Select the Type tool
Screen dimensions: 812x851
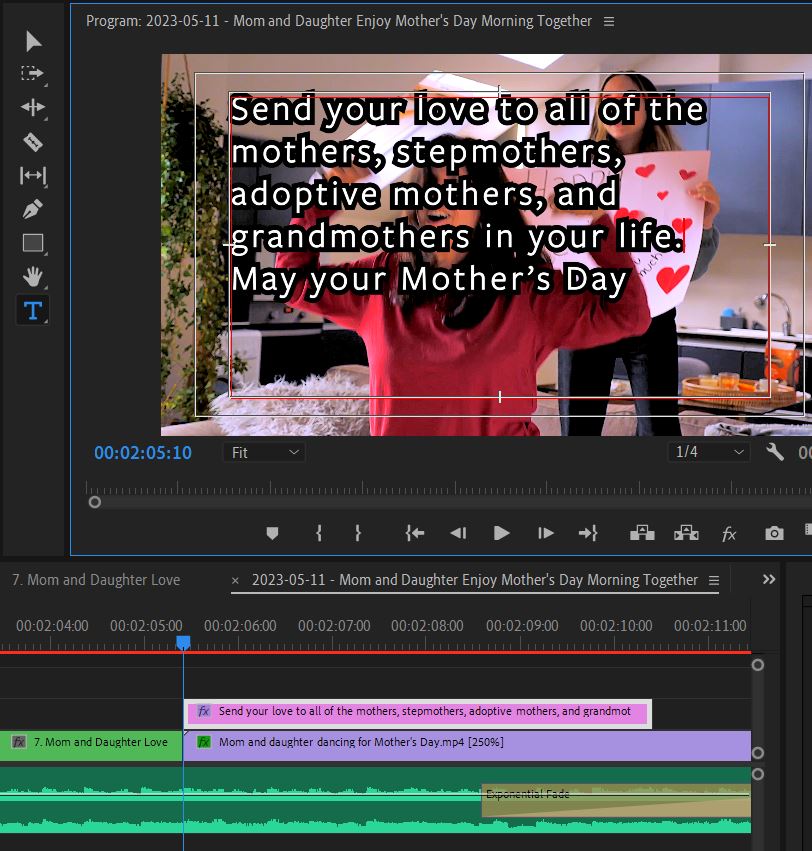(33, 310)
